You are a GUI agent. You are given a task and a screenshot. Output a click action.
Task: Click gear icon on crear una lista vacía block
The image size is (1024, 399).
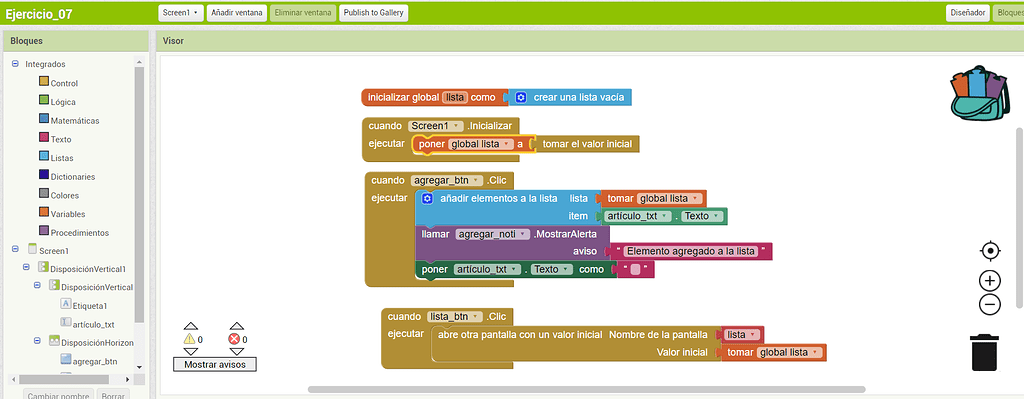pos(520,97)
